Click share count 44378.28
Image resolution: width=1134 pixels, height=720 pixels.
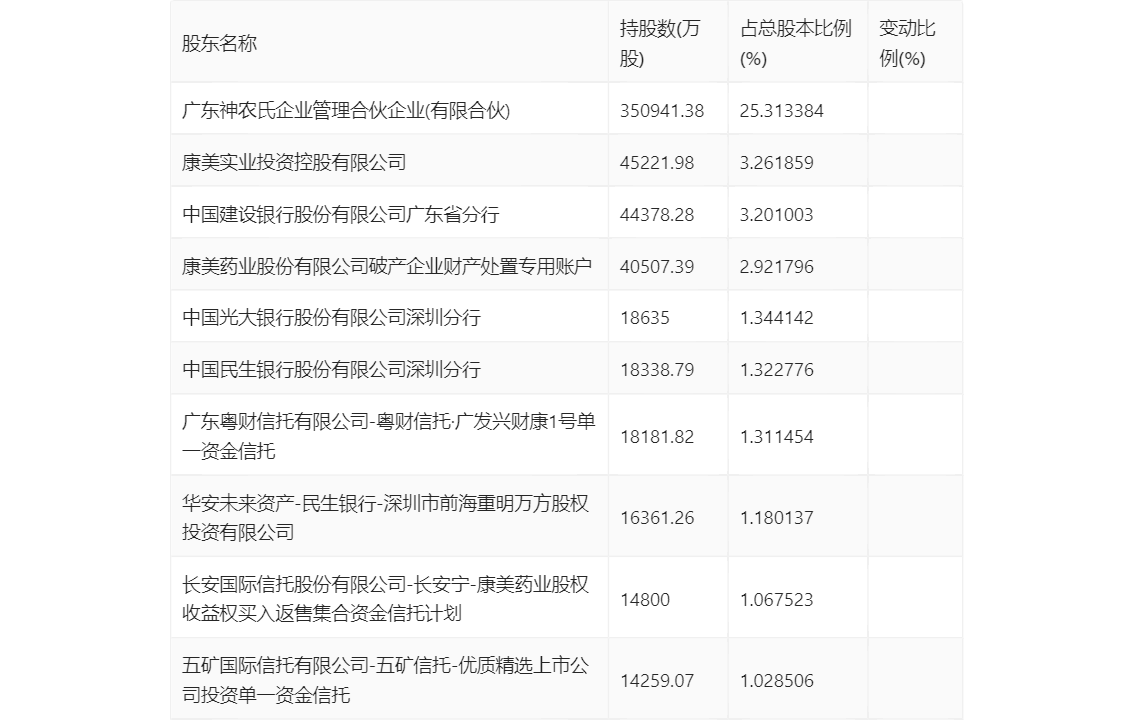[x=657, y=215]
